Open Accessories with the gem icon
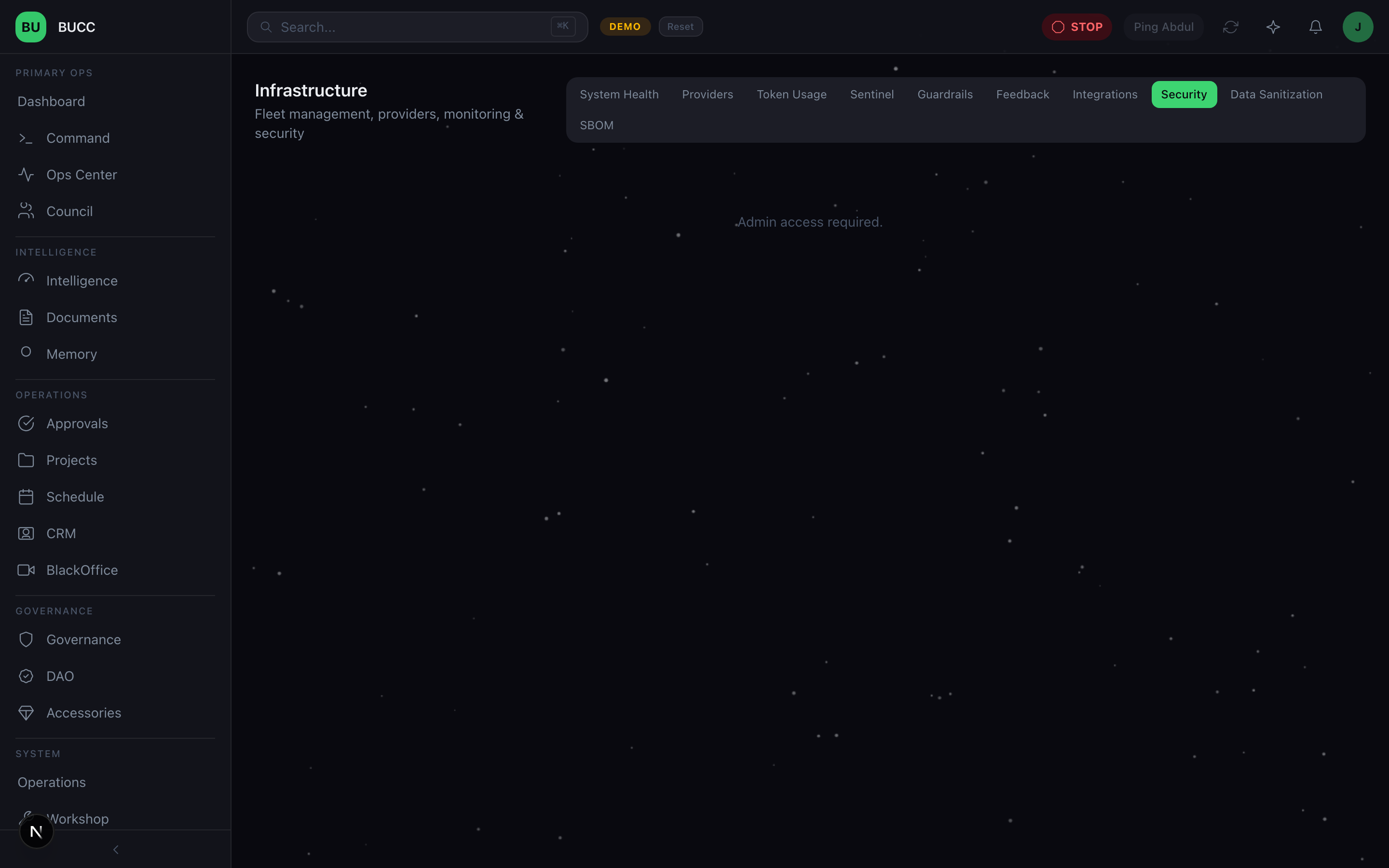1389x868 pixels. [x=84, y=713]
